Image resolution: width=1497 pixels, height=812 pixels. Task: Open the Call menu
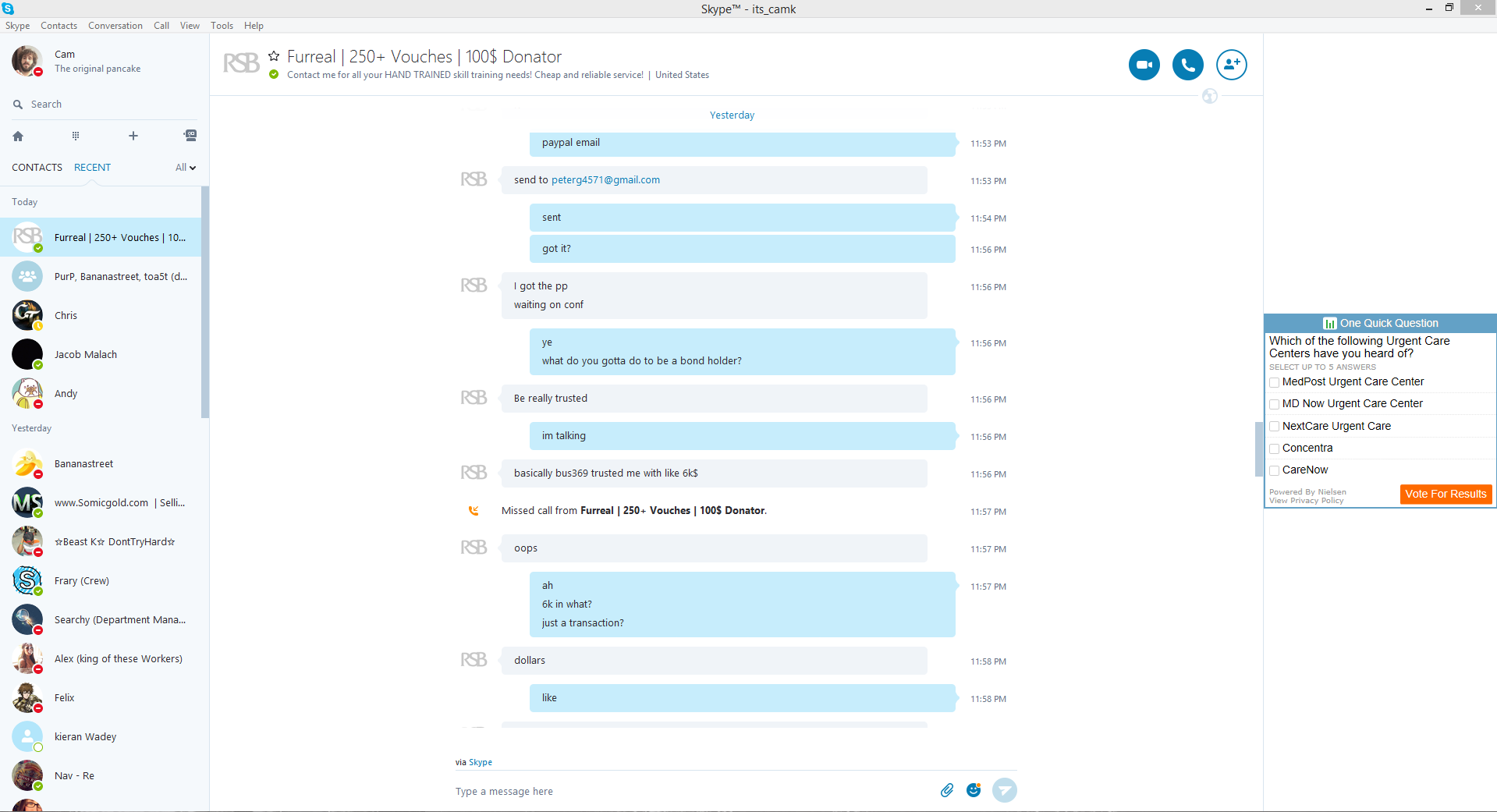click(161, 26)
